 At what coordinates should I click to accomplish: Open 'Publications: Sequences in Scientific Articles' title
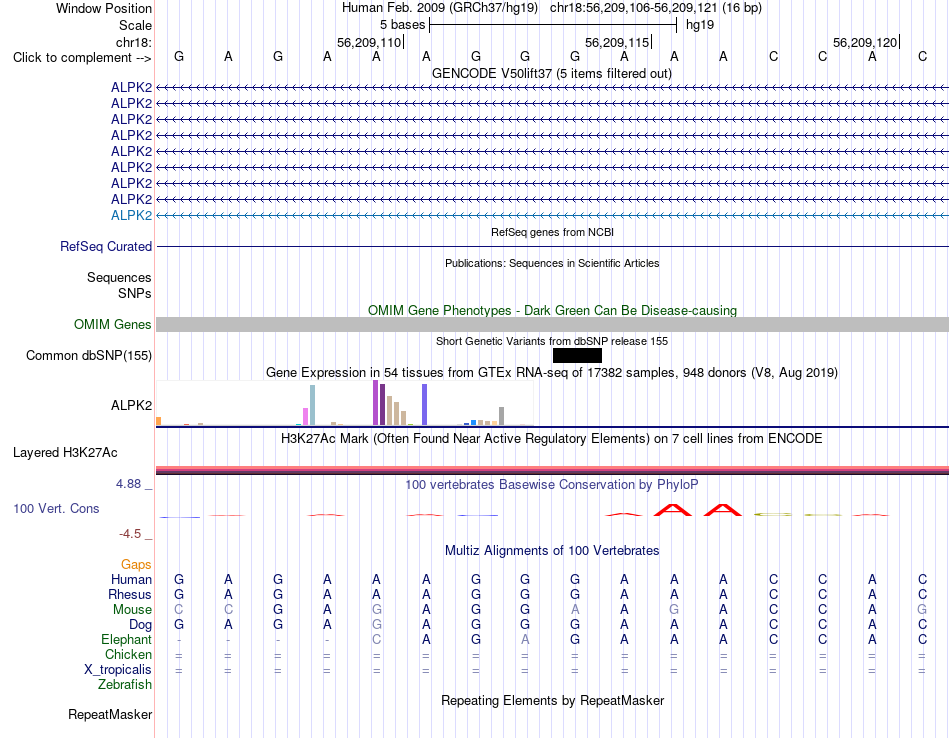[x=552, y=263]
